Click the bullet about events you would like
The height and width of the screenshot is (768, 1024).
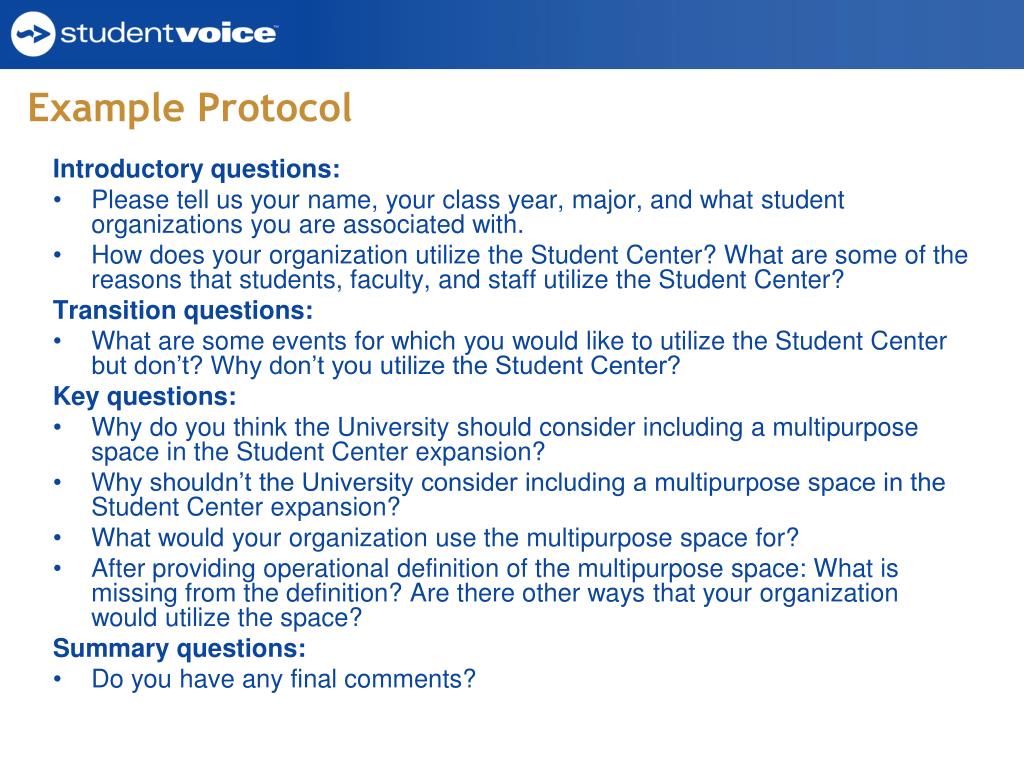pyautogui.click(x=519, y=353)
